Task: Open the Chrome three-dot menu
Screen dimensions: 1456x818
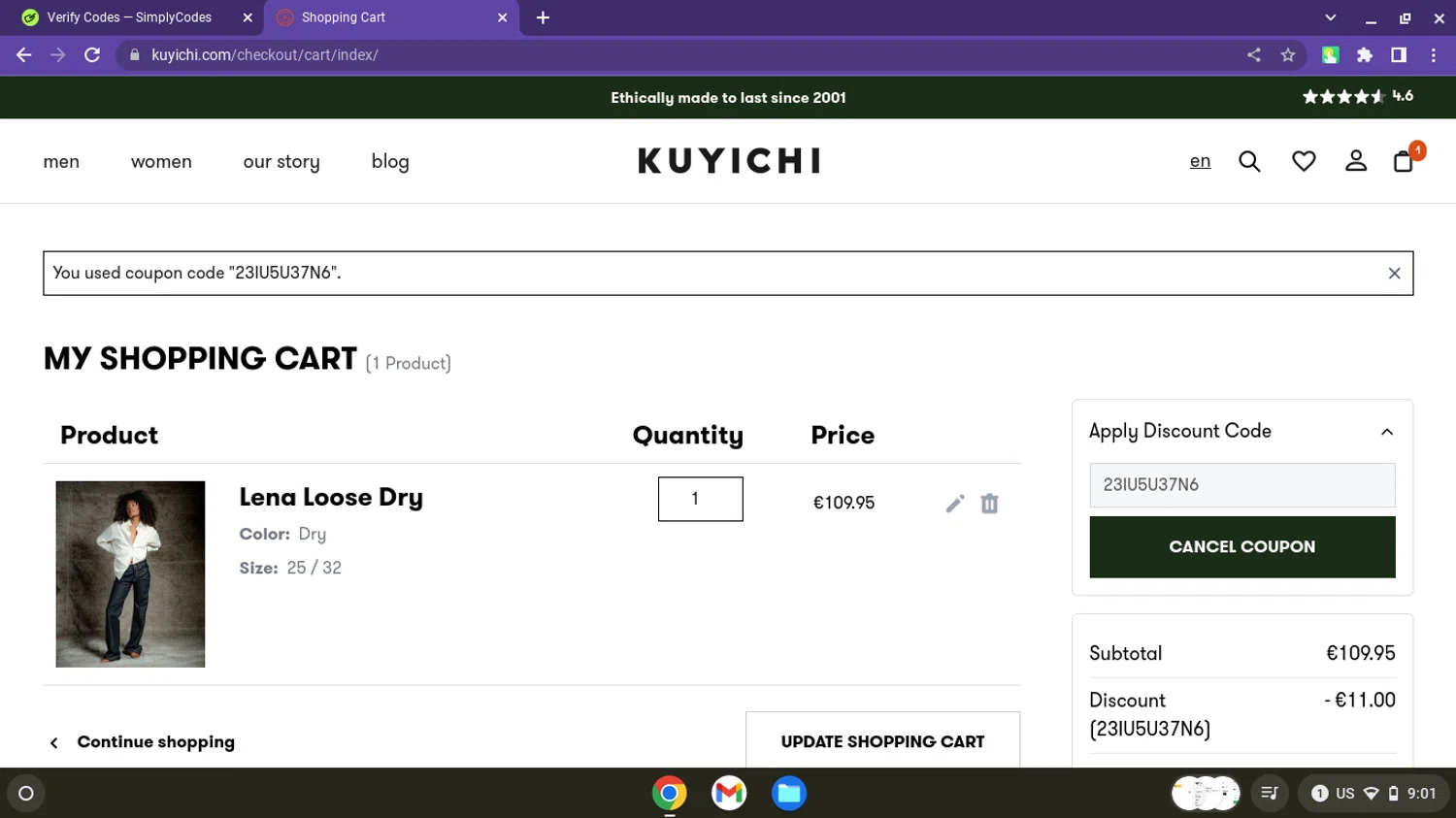Action: tap(1433, 55)
